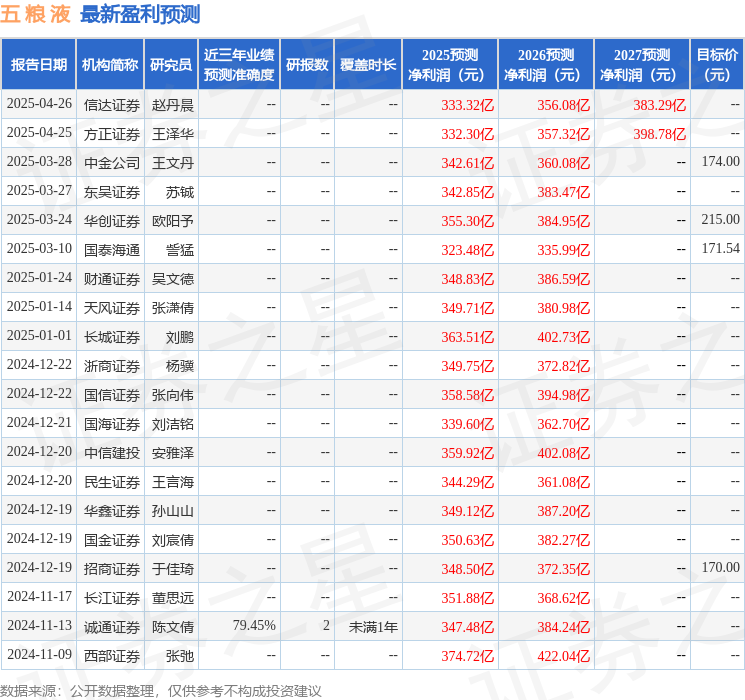The image size is (745, 700).
Task: Click the 研究员 column header
Action: tap(171, 65)
